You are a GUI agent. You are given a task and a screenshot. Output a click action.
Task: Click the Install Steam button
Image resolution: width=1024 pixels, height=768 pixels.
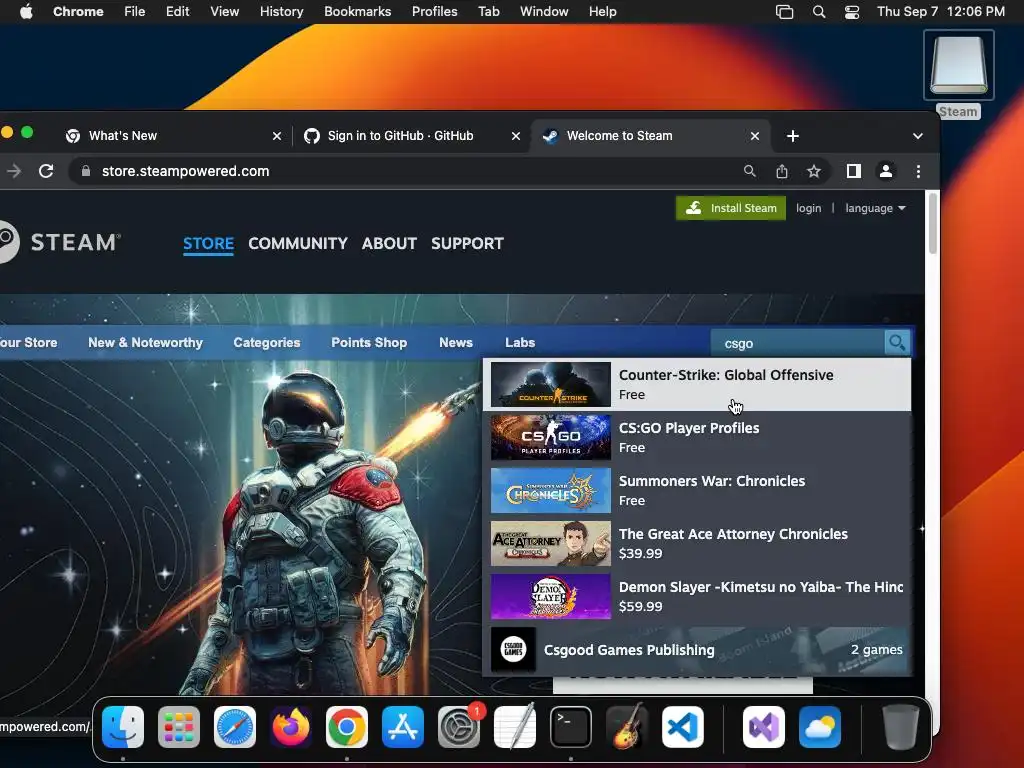pyautogui.click(x=731, y=208)
